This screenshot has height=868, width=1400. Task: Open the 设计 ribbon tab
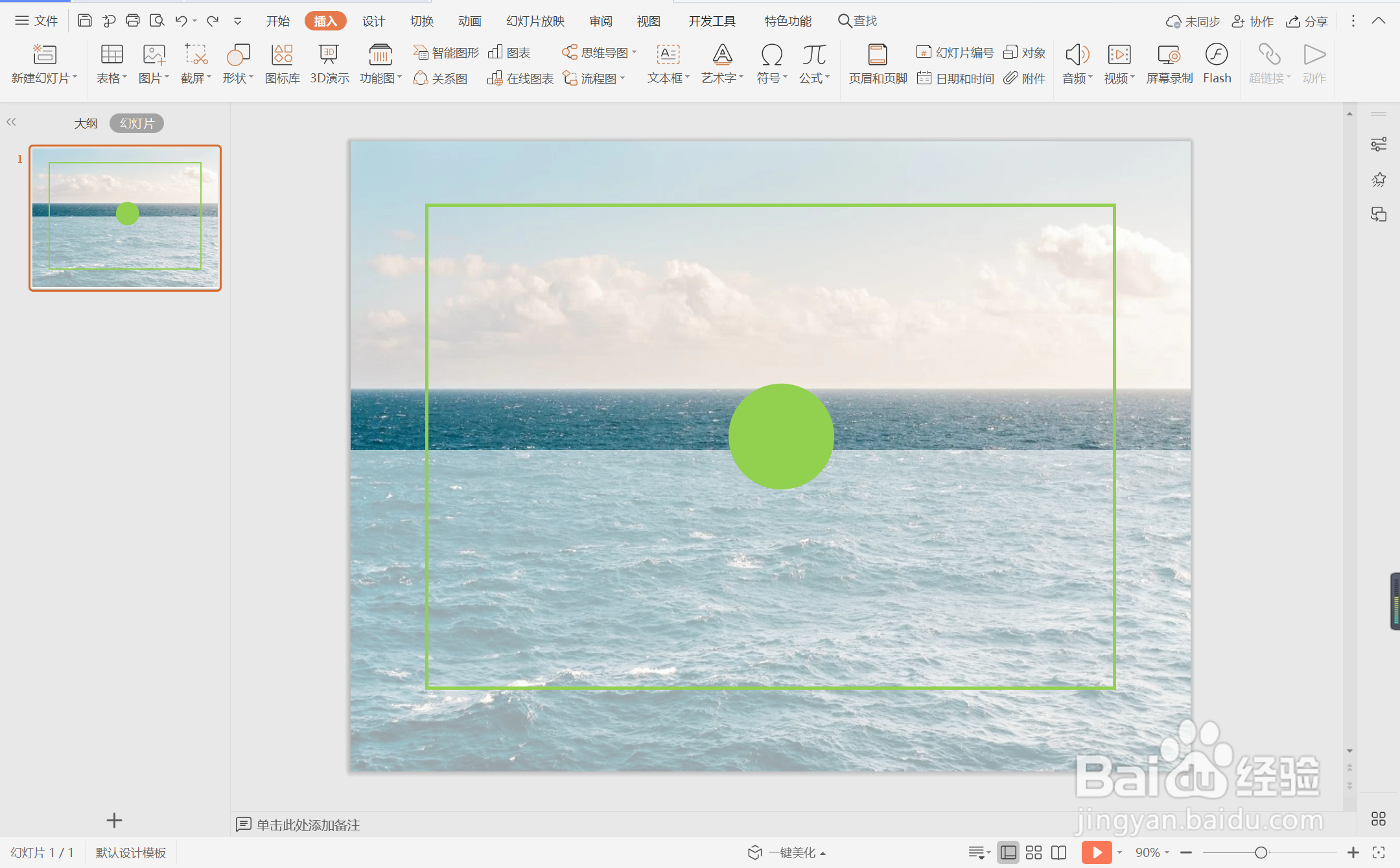[x=373, y=21]
